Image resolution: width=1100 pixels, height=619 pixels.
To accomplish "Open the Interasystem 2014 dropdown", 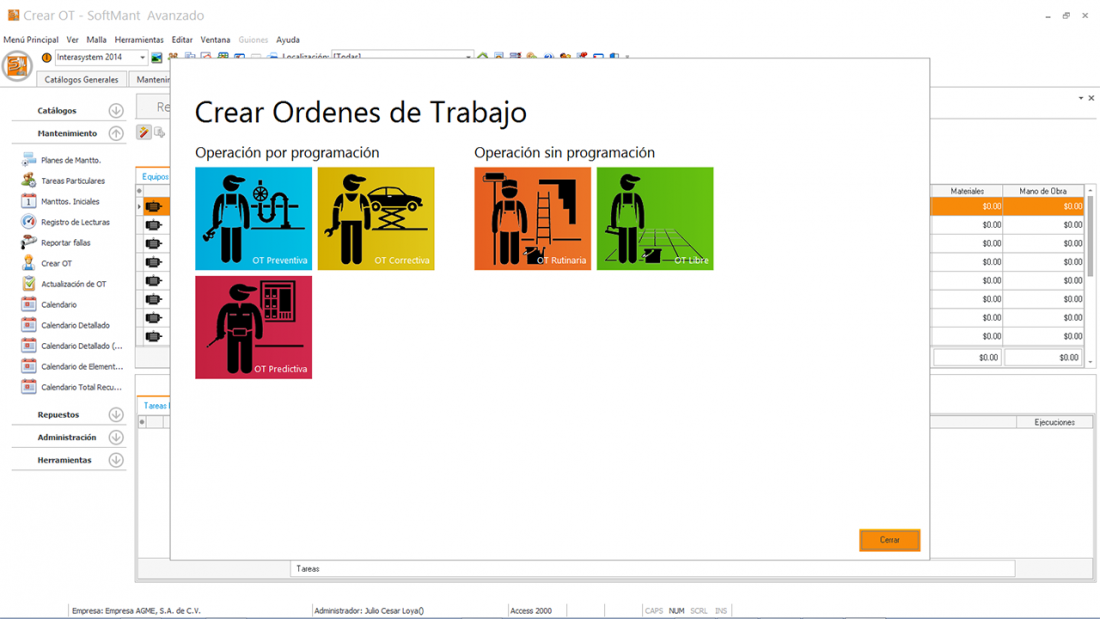I will [x=142, y=58].
